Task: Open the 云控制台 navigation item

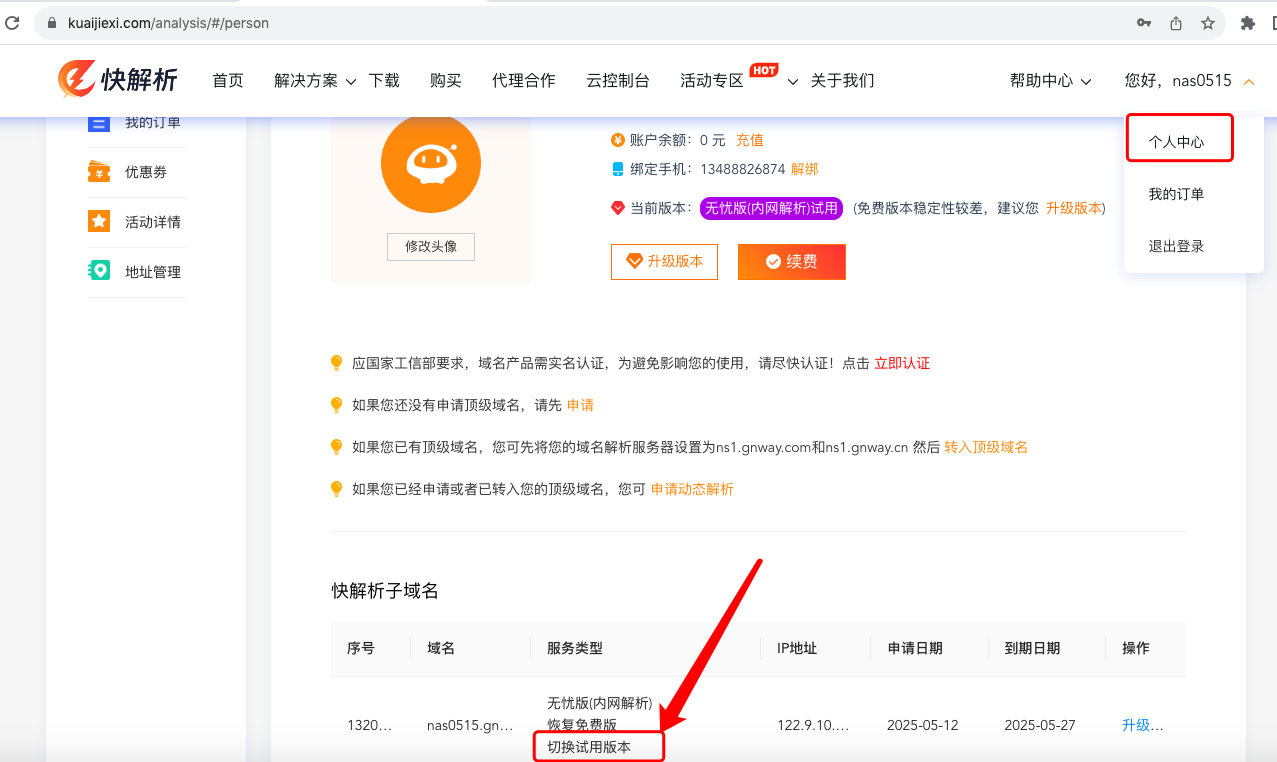Action: pos(618,81)
